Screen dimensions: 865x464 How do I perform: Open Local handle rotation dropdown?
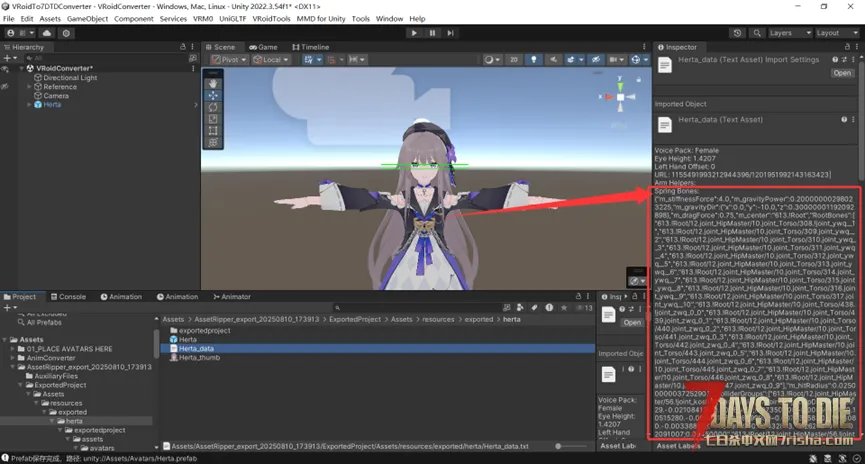pos(270,60)
